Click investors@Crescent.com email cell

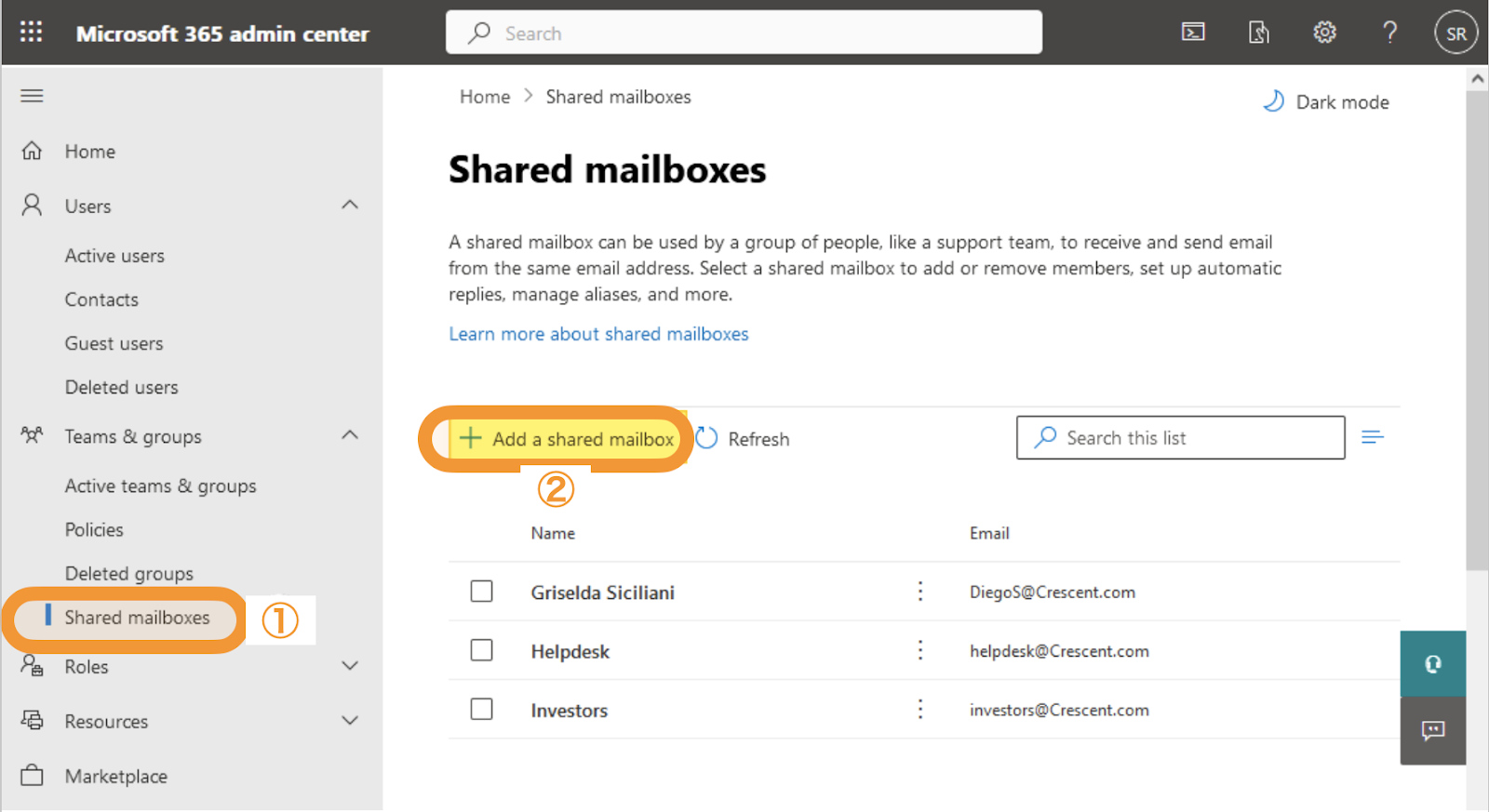pos(1059,710)
